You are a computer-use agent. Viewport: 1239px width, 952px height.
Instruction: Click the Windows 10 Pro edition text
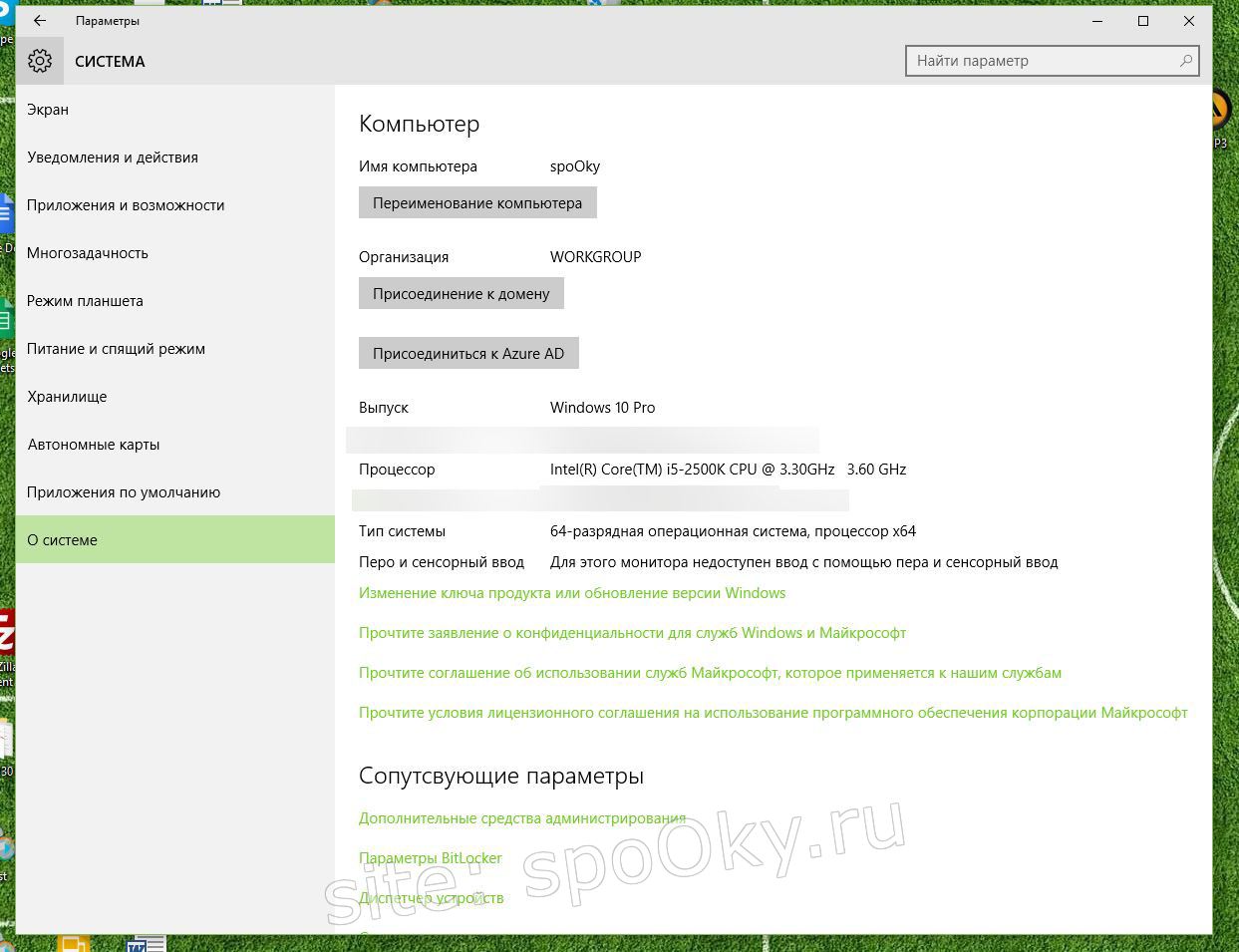coord(603,408)
